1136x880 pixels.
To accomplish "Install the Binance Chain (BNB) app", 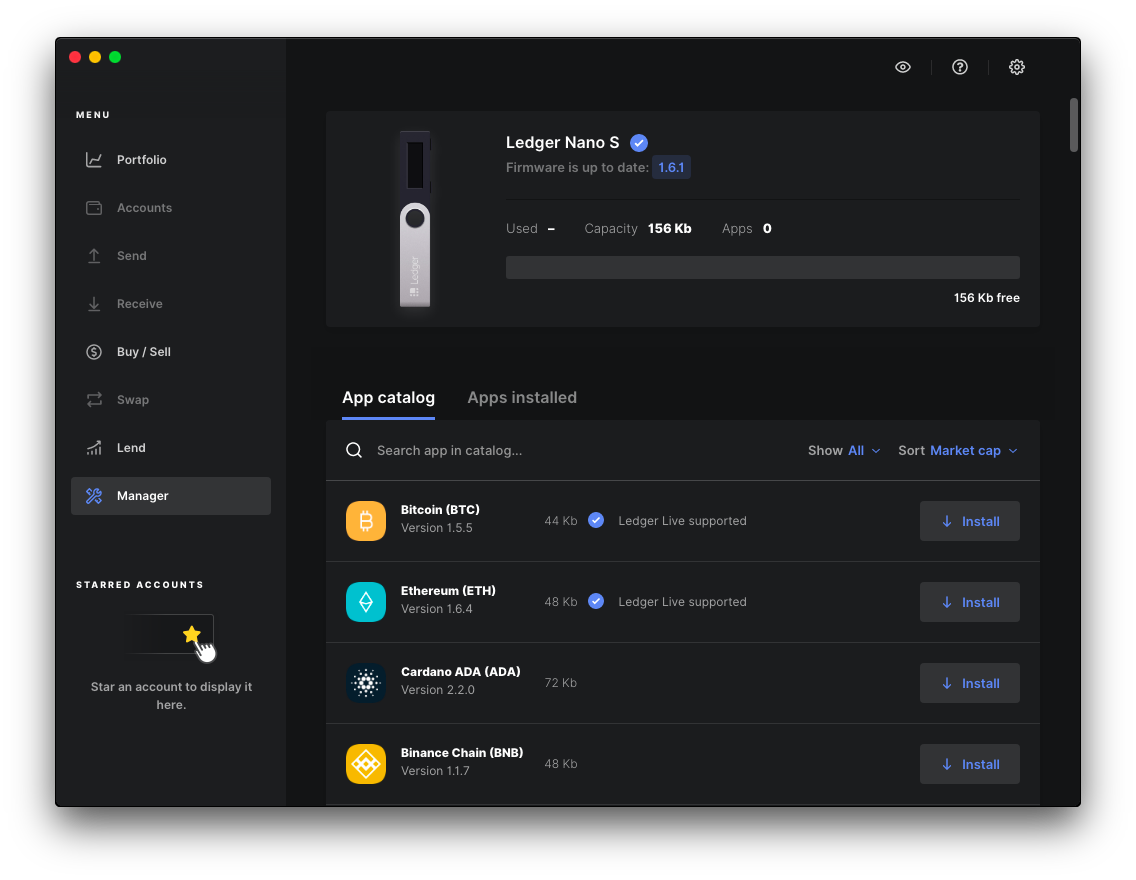I will pos(969,764).
